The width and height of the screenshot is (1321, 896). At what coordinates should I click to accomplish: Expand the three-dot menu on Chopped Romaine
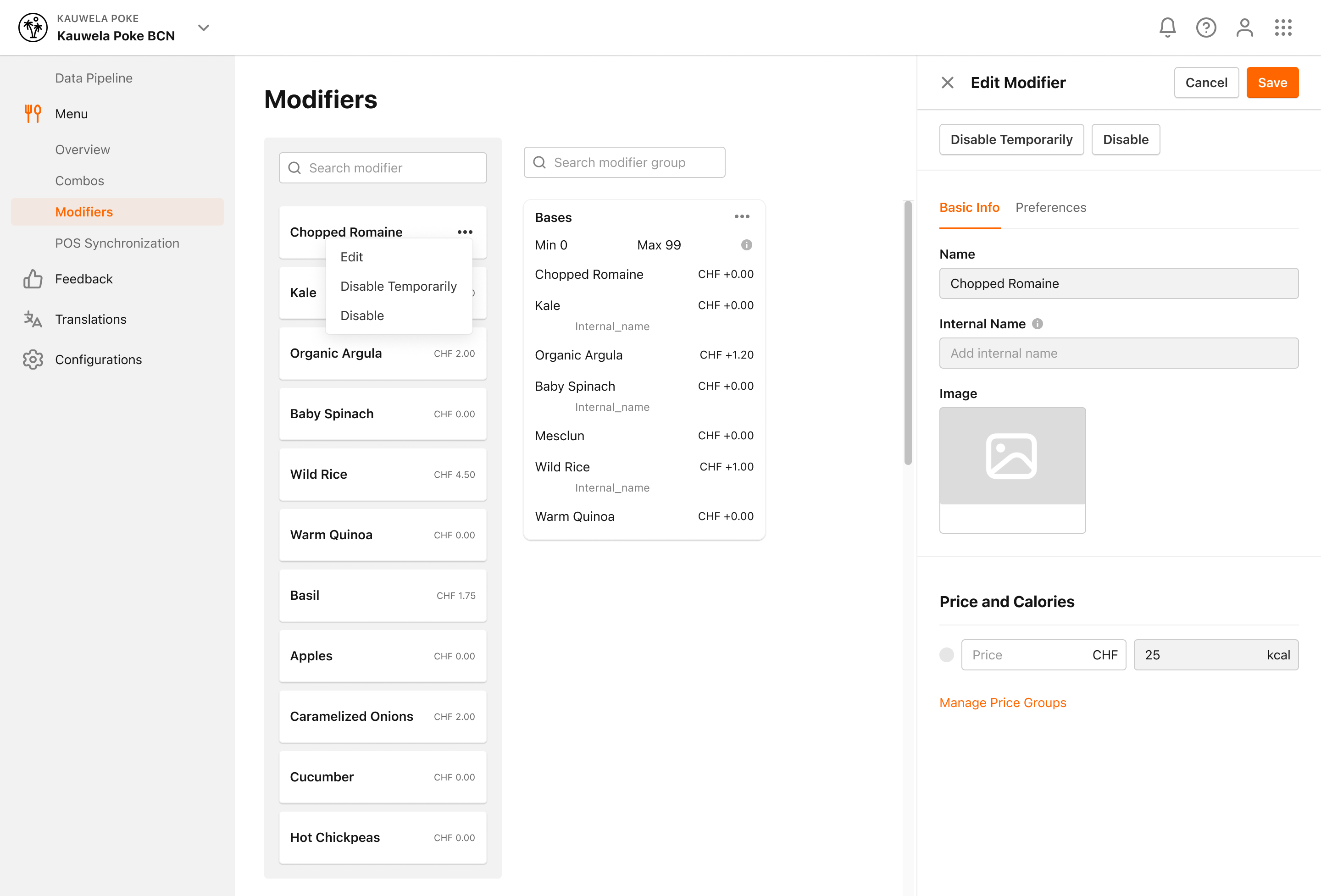pos(465,232)
